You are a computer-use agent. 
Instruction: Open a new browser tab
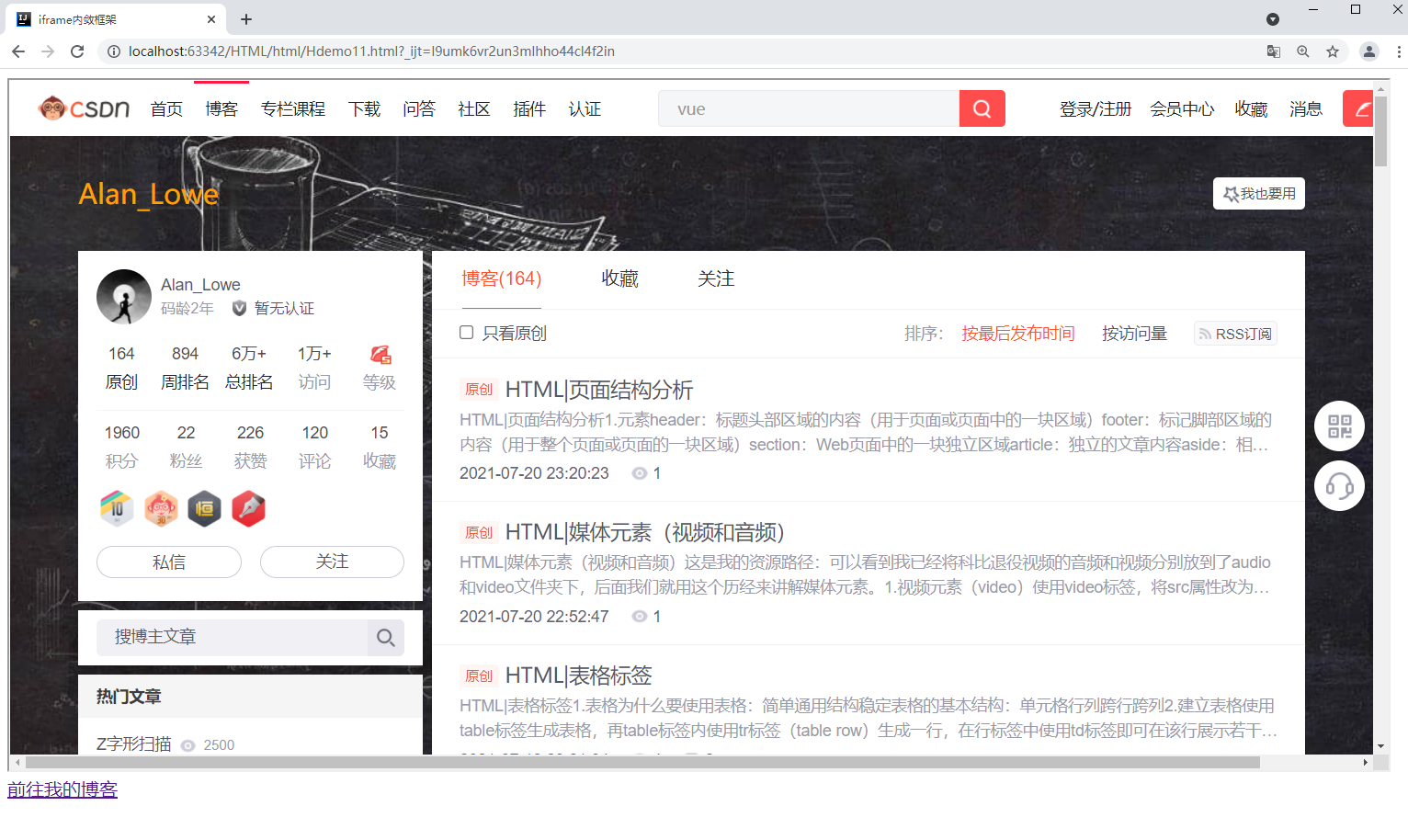tap(246, 18)
